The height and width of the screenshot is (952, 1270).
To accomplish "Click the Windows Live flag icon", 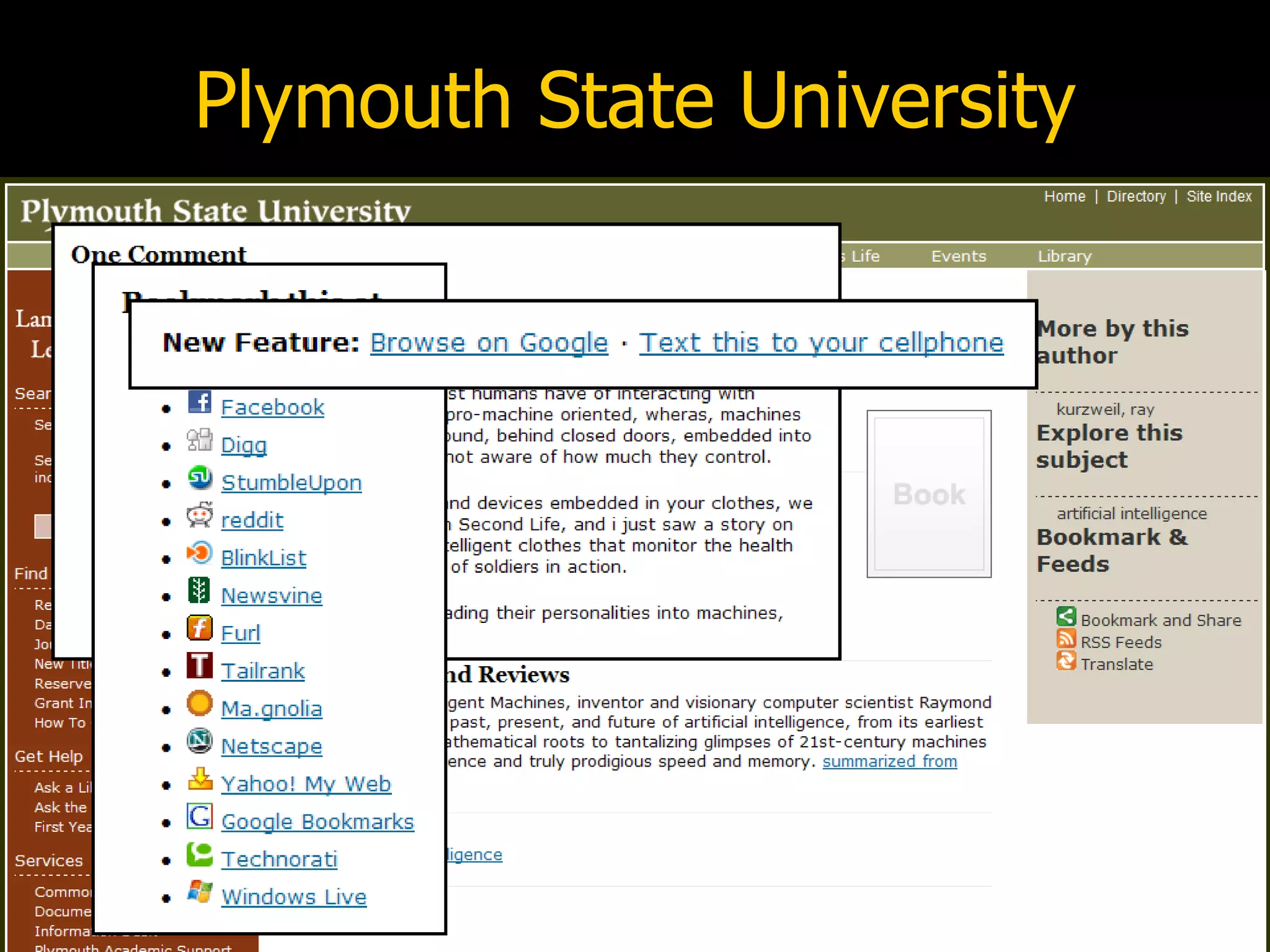I will click(x=200, y=892).
